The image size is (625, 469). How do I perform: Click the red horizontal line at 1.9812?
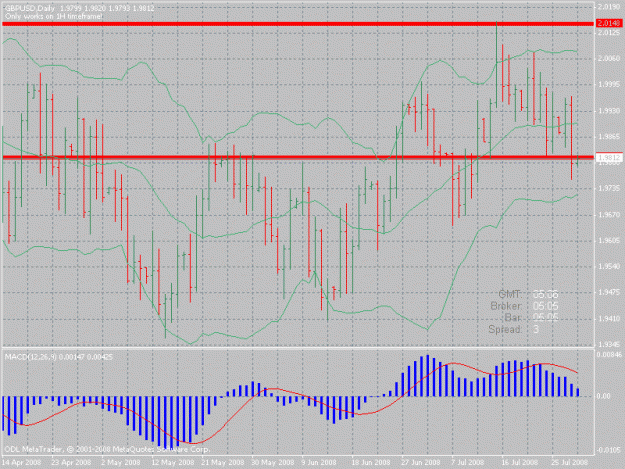coord(298,157)
